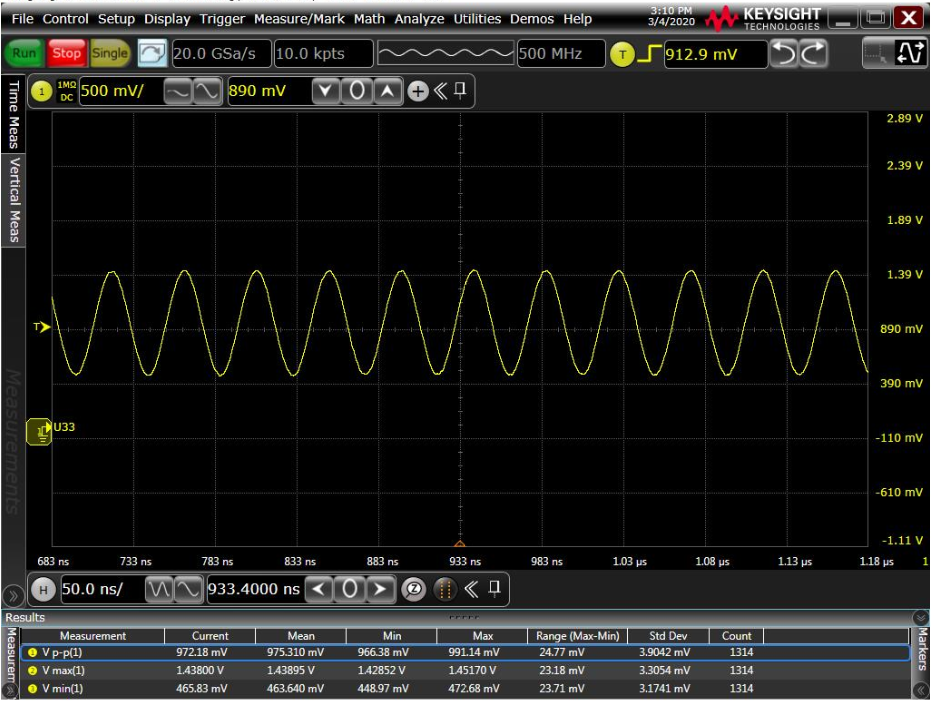Click the V max(1) row yellow icon

coord(33,671)
